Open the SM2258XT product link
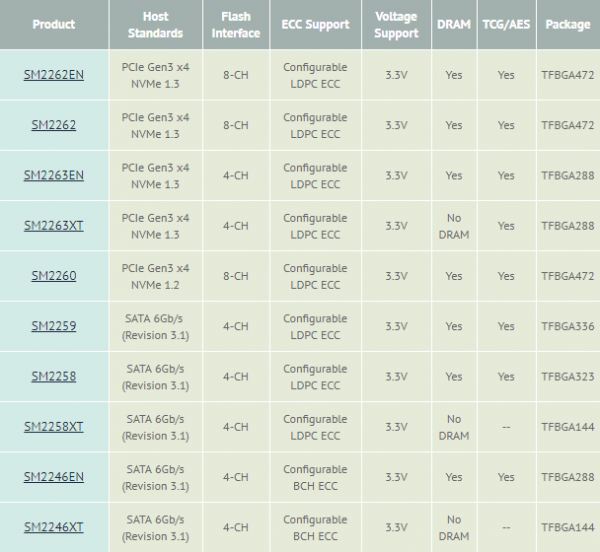Screen dimensions: 600x552 54,427
